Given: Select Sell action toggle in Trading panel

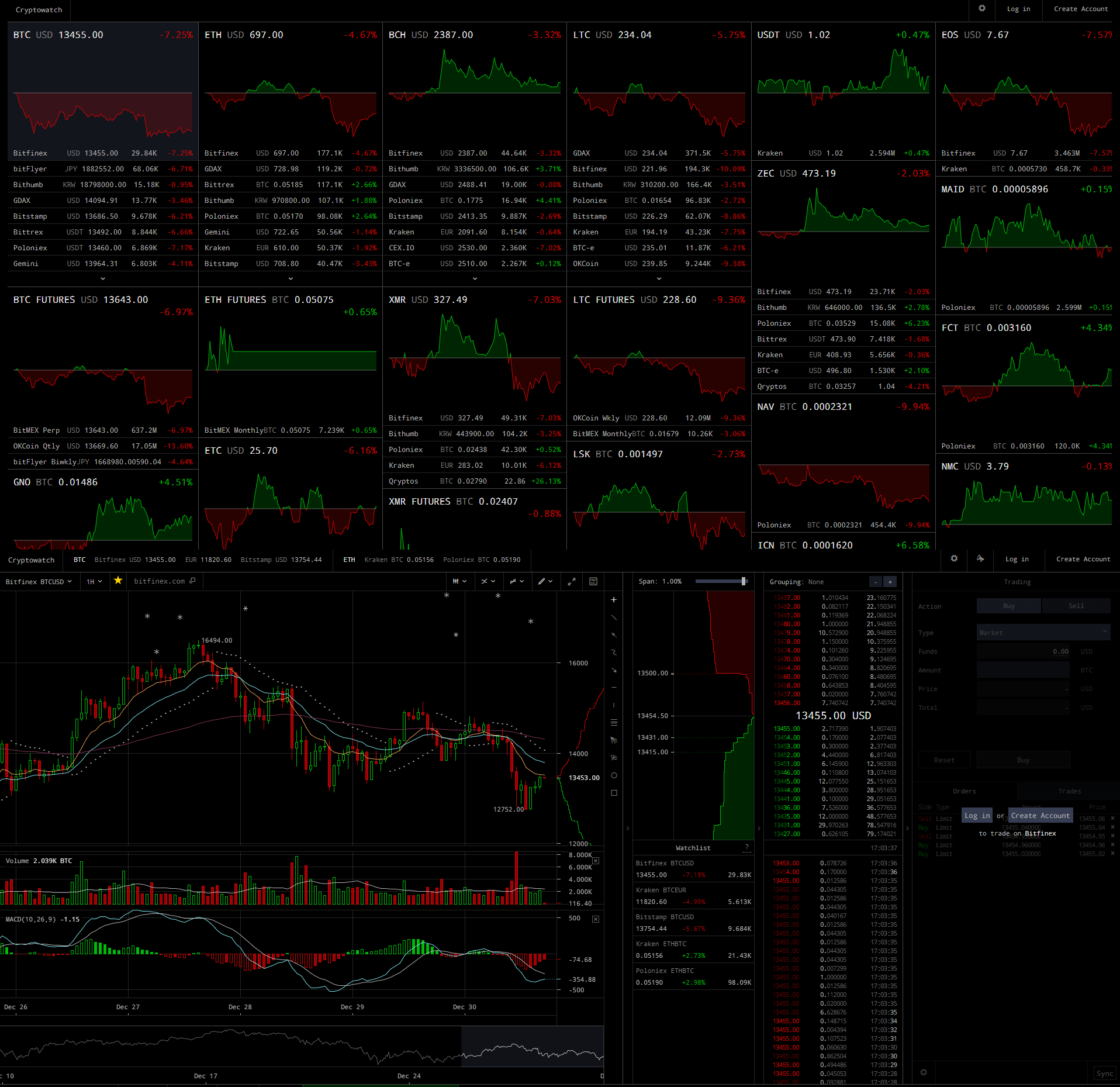Looking at the screenshot, I should click(x=1076, y=606).
